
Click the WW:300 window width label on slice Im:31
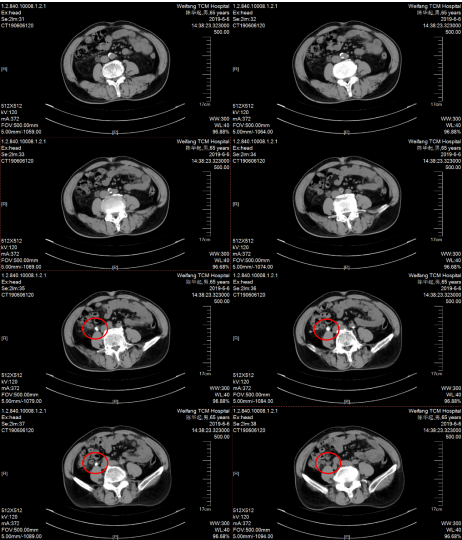219,119
